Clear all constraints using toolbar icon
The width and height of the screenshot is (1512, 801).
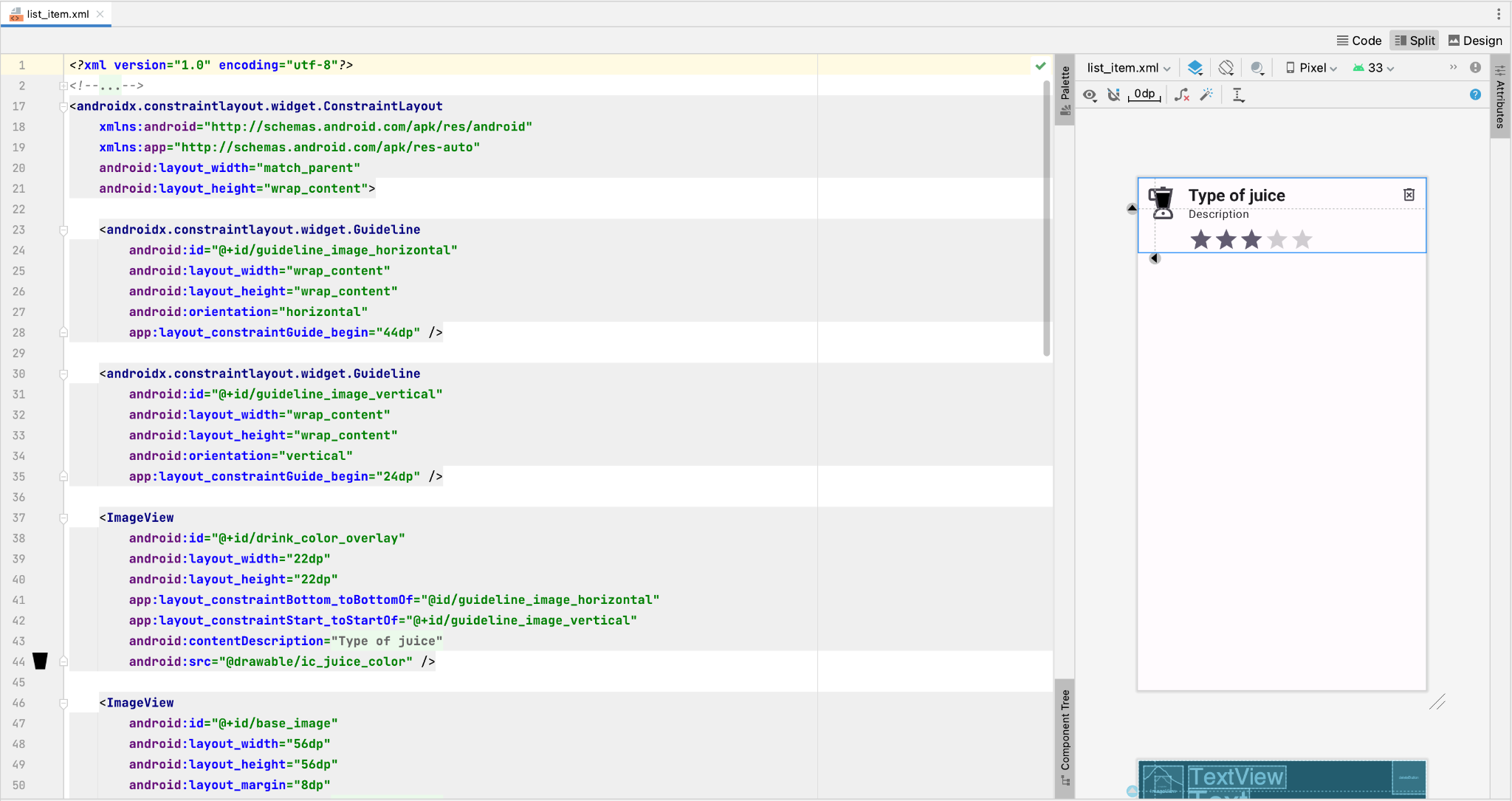(x=1182, y=94)
